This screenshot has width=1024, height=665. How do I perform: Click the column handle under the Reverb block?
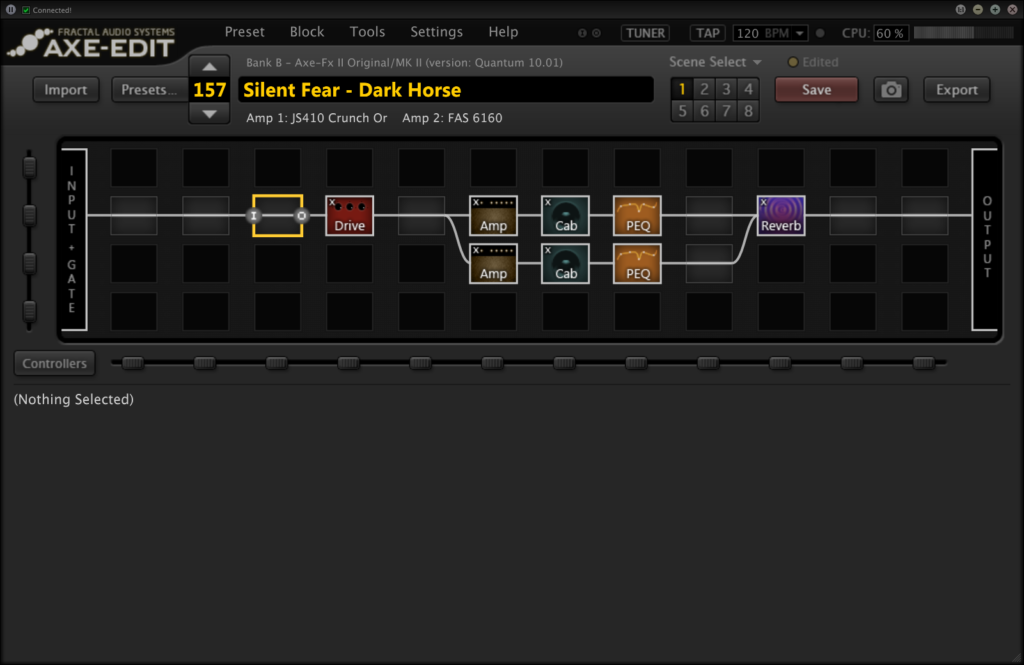(x=780, y=363)
